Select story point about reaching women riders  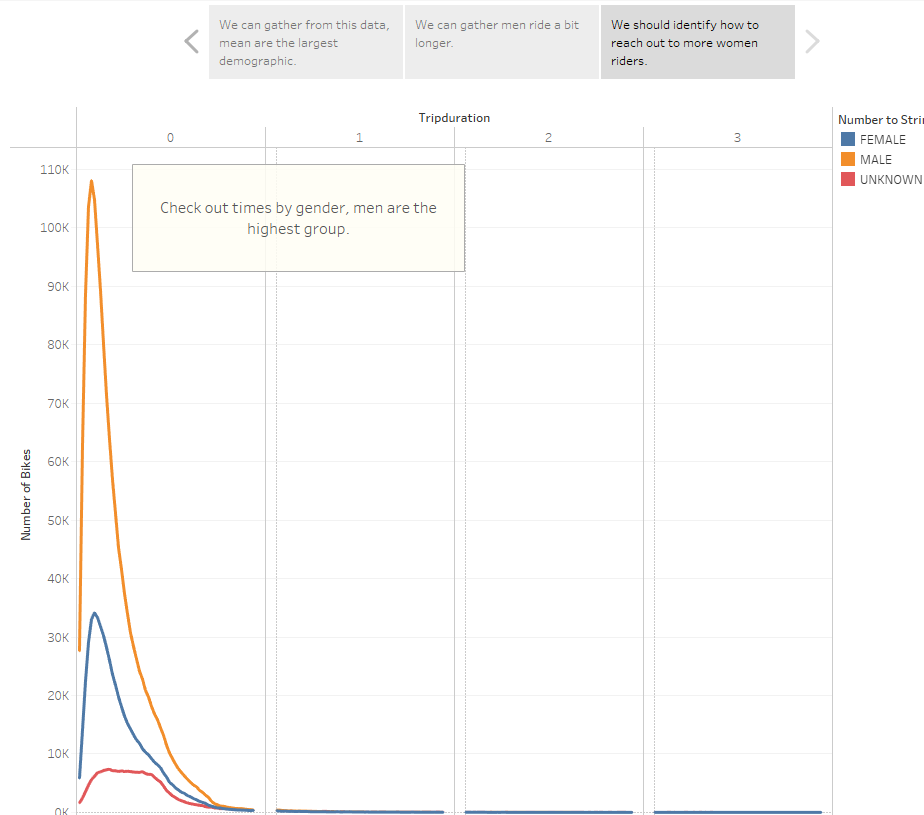[698, 42]
